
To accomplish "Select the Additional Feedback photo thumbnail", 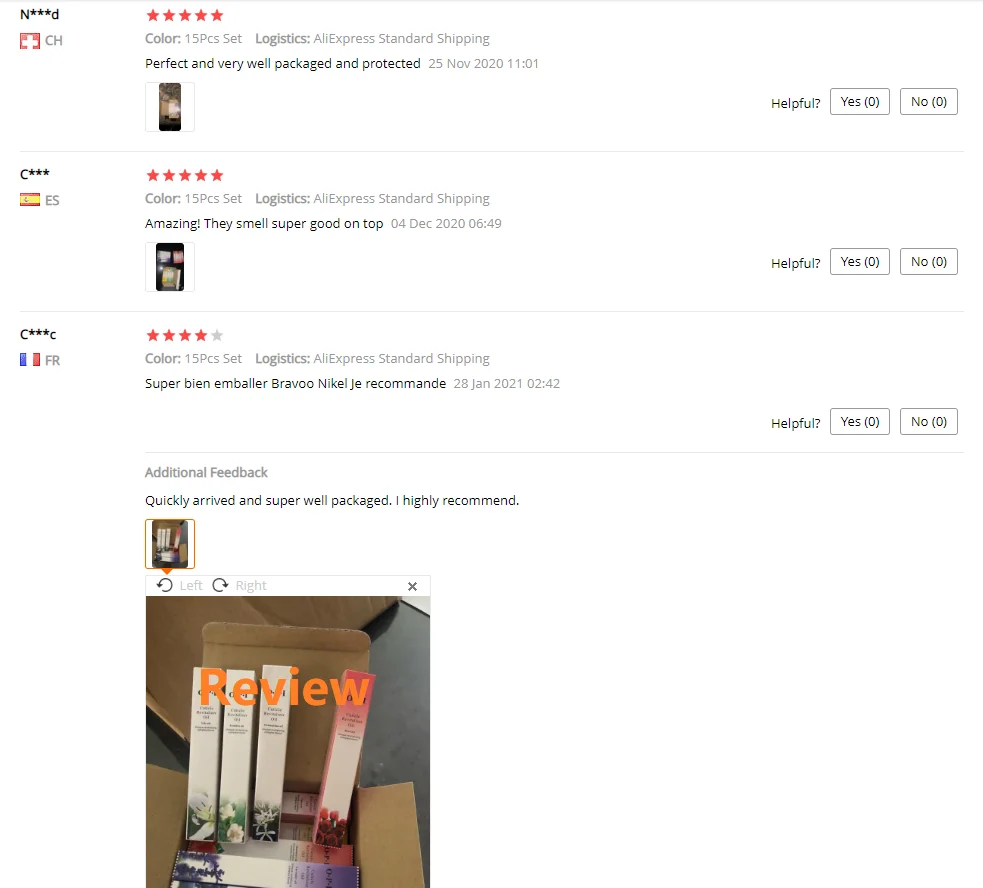I will click(x=170, y=544).
